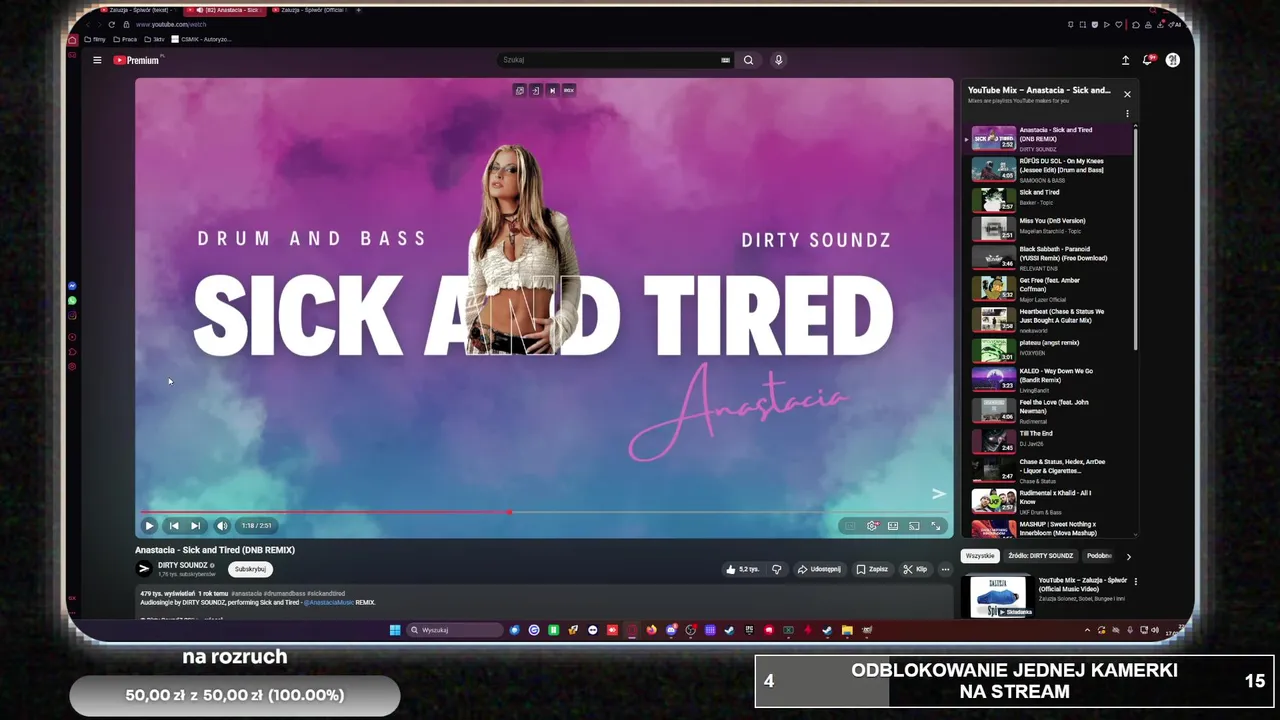This screenshot has width=1280, height=720.
Task: Like the video showing 5,2 tys.
Action: point(742,569)
